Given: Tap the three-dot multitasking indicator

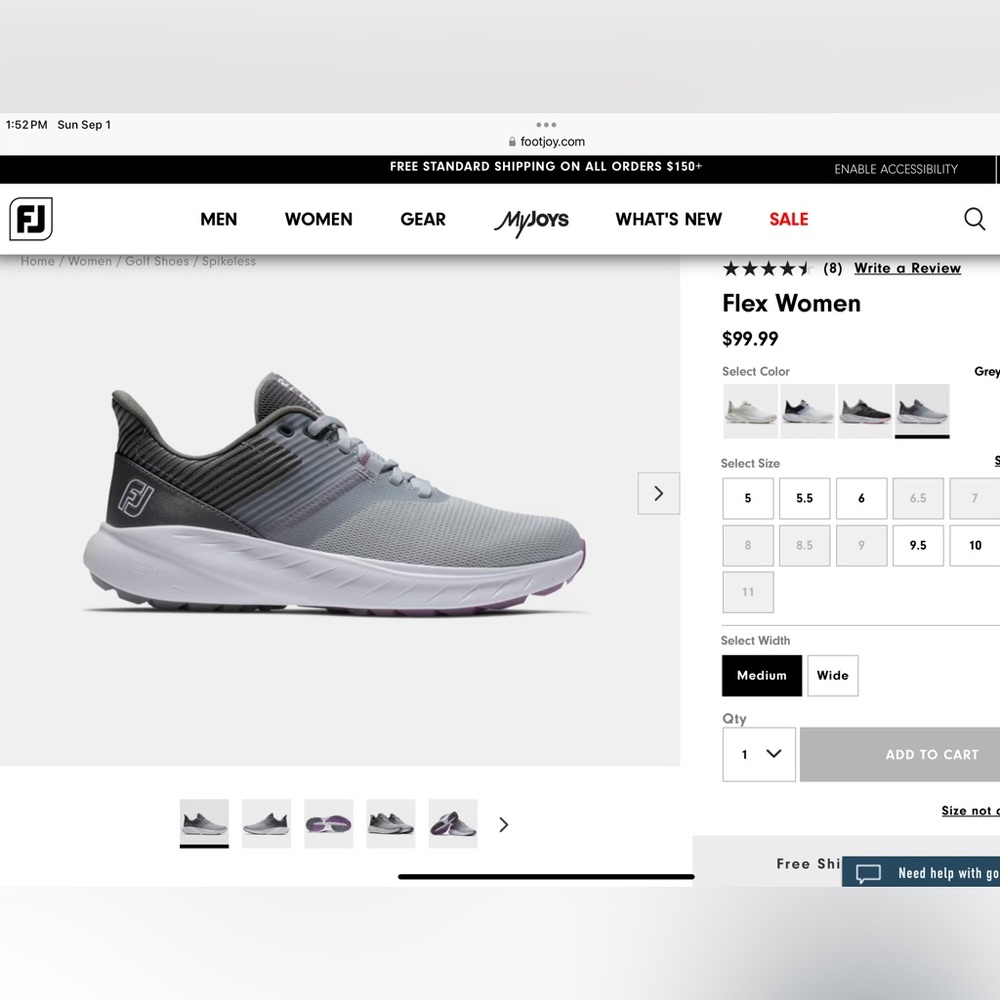Looking at the screenshot, I should point(546,124).
